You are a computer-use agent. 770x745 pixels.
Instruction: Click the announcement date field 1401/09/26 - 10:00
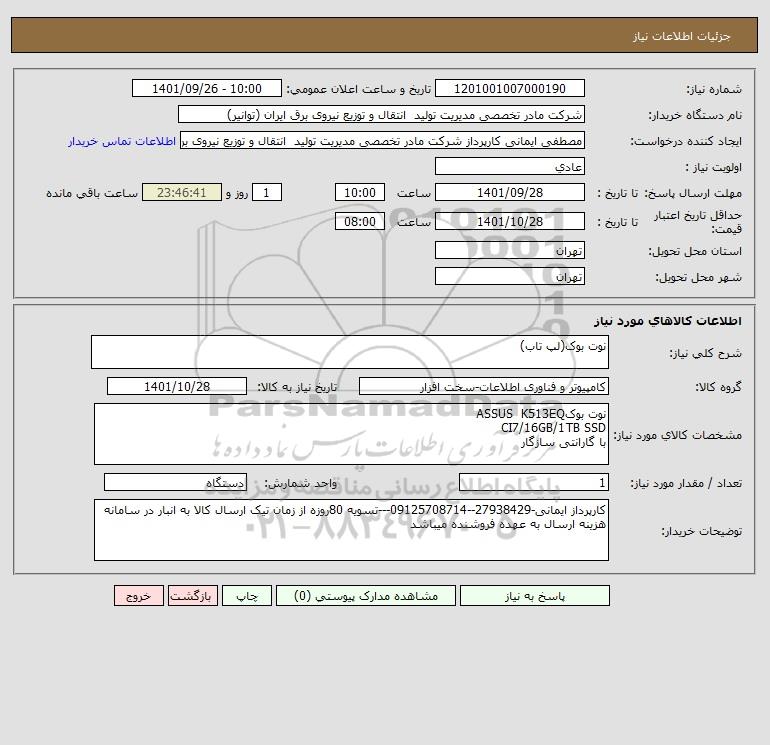tap(207, 88)
